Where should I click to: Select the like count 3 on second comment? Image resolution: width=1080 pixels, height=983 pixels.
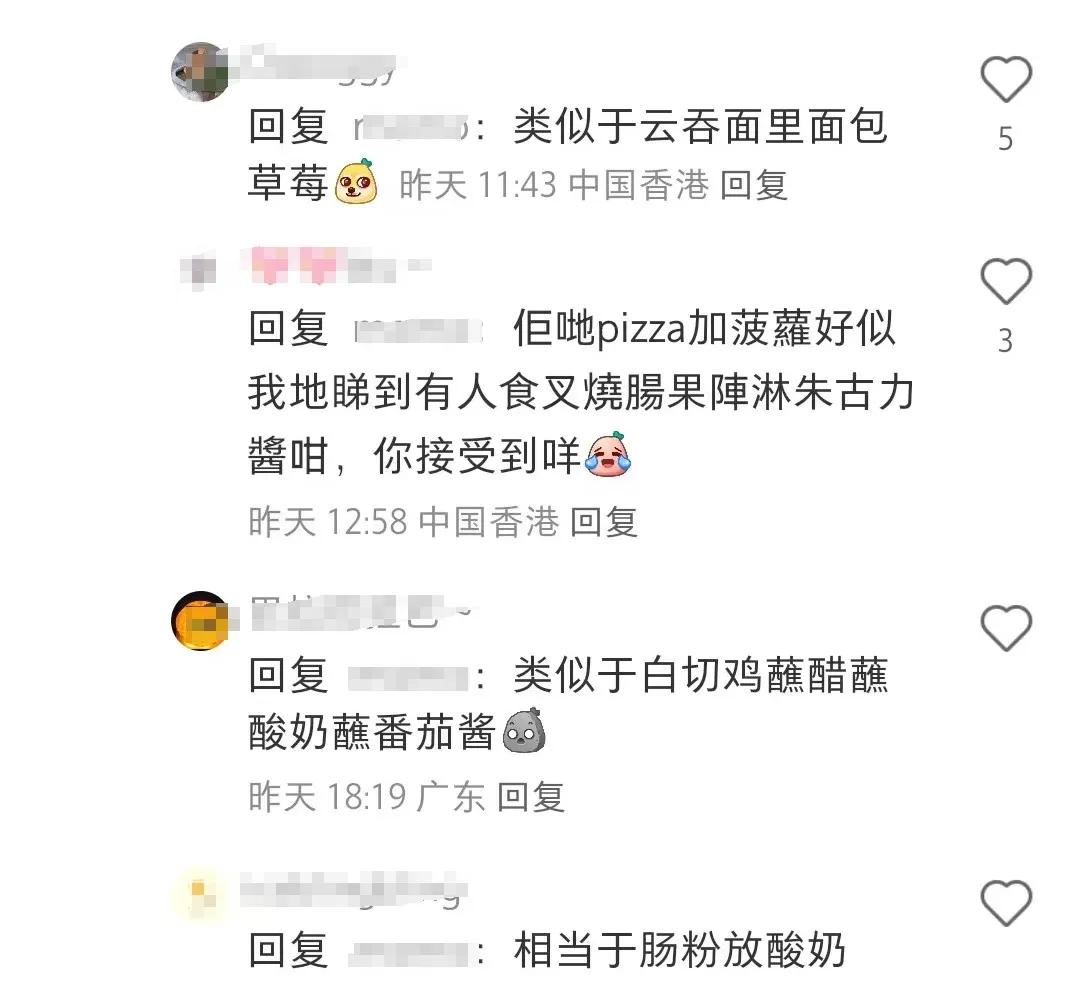coord(1006,341)
